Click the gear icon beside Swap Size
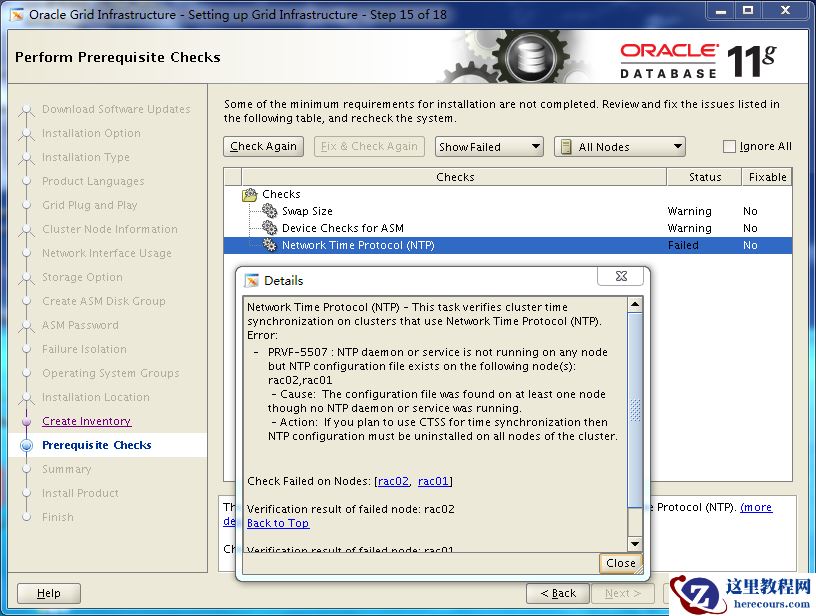 tap(270, 211)
